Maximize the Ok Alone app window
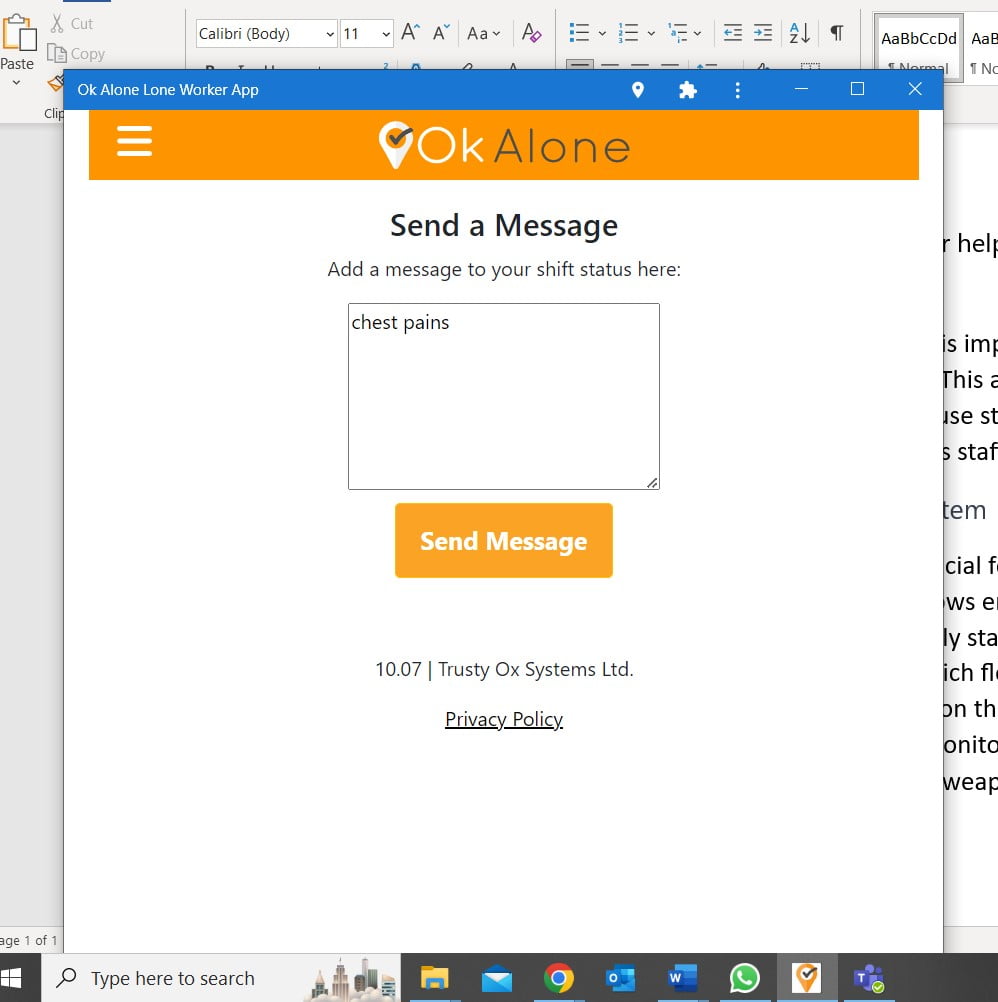The width and height of the screenshot is (998, 1002). [x=857, y=89]
